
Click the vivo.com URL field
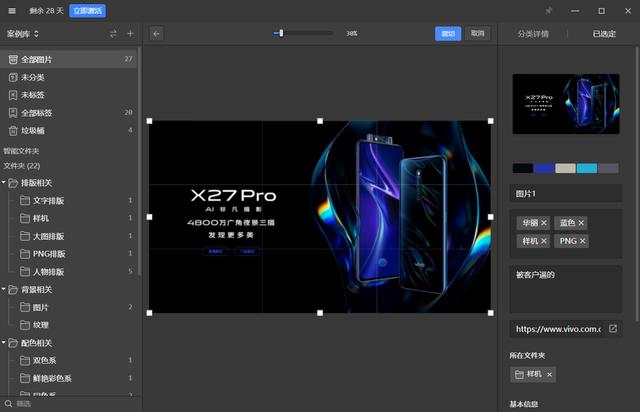tap(558, 329)
